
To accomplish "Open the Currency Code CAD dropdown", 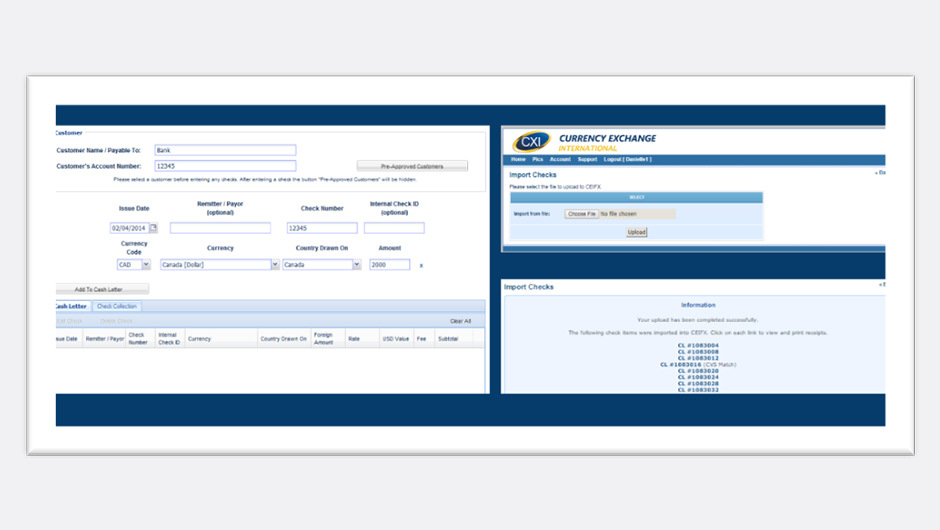I will (x=146, y=264).
